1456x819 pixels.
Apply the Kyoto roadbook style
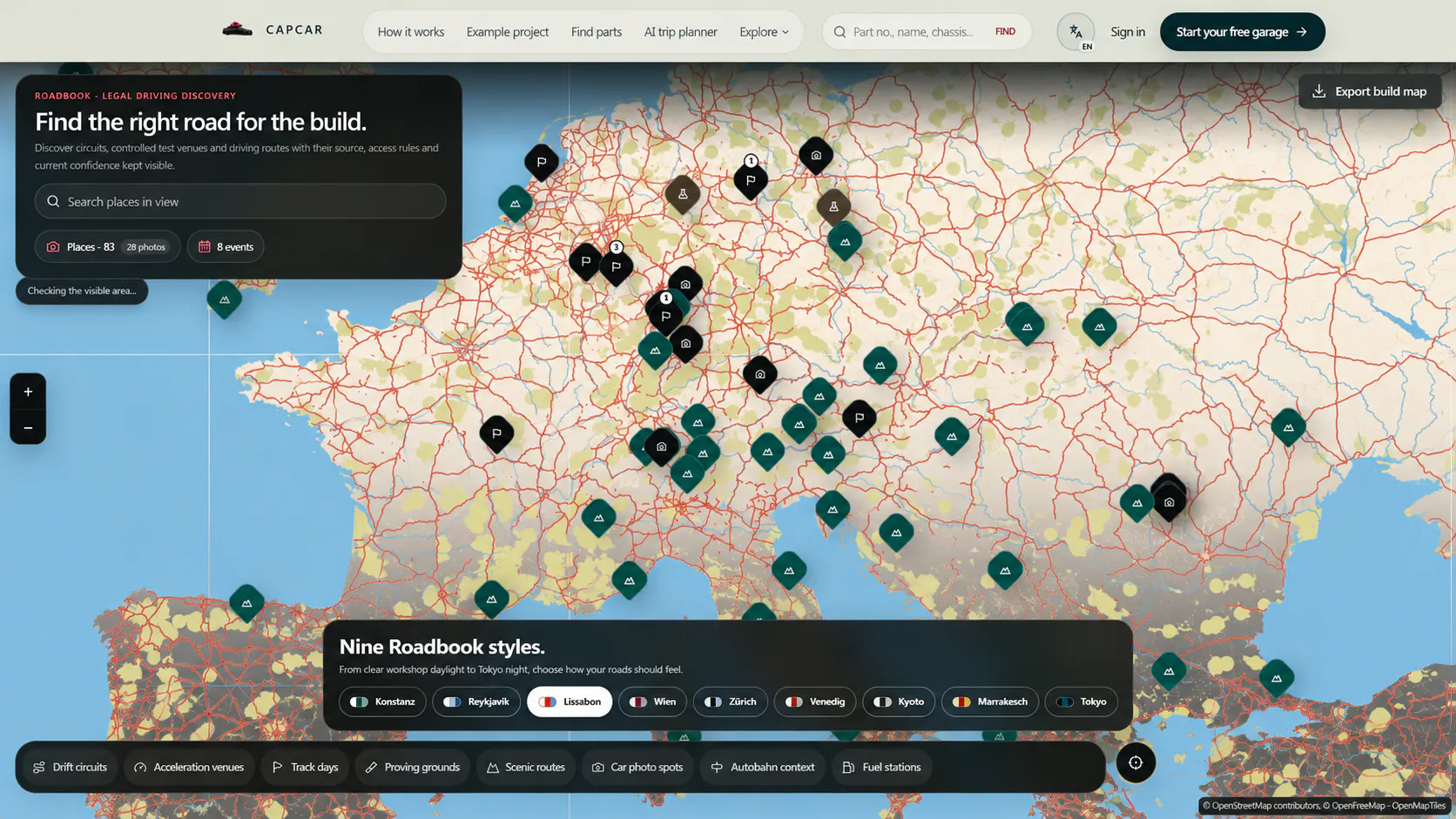899,702
